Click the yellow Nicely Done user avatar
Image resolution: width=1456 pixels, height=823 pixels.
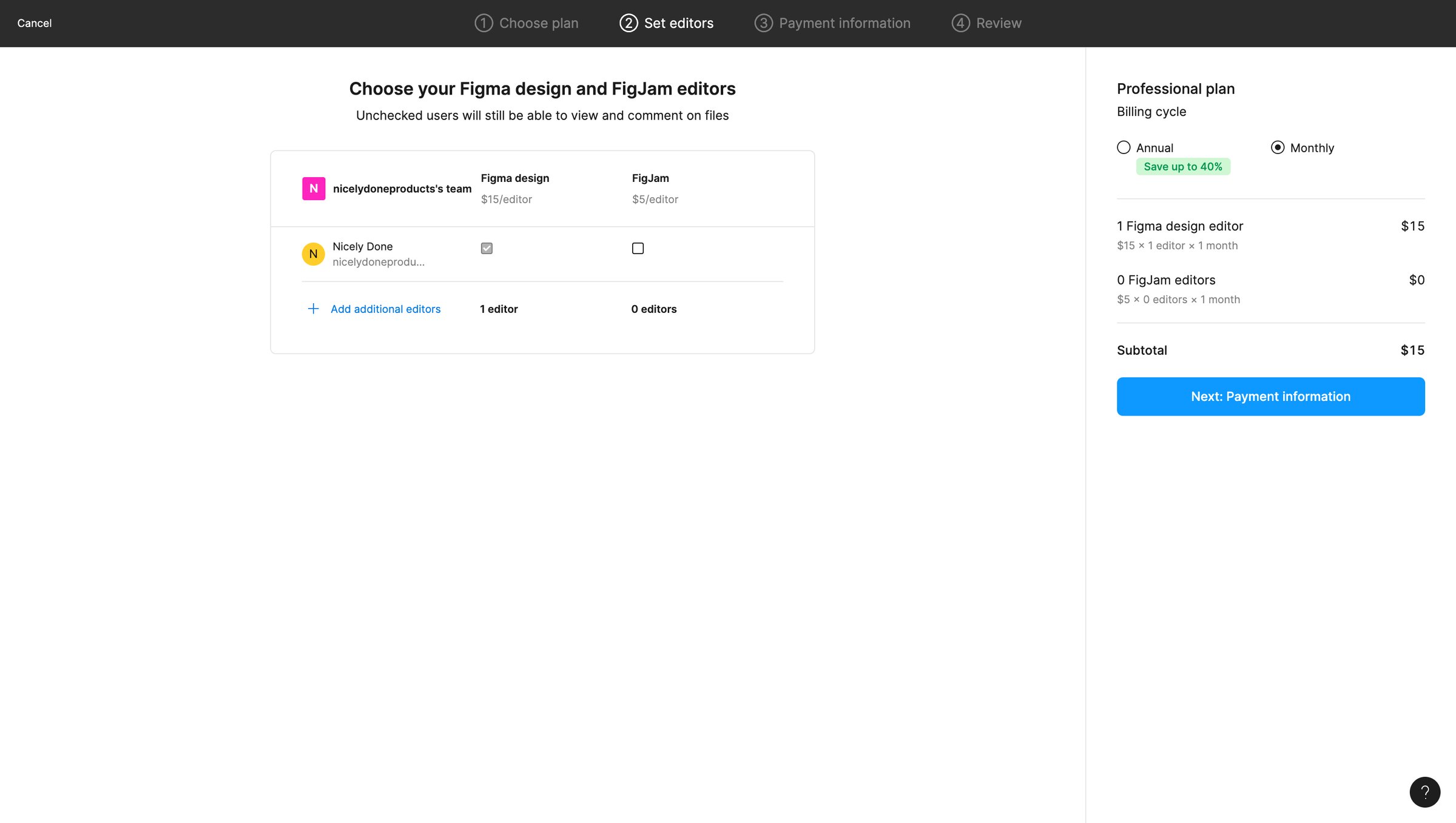pos(313,254)
